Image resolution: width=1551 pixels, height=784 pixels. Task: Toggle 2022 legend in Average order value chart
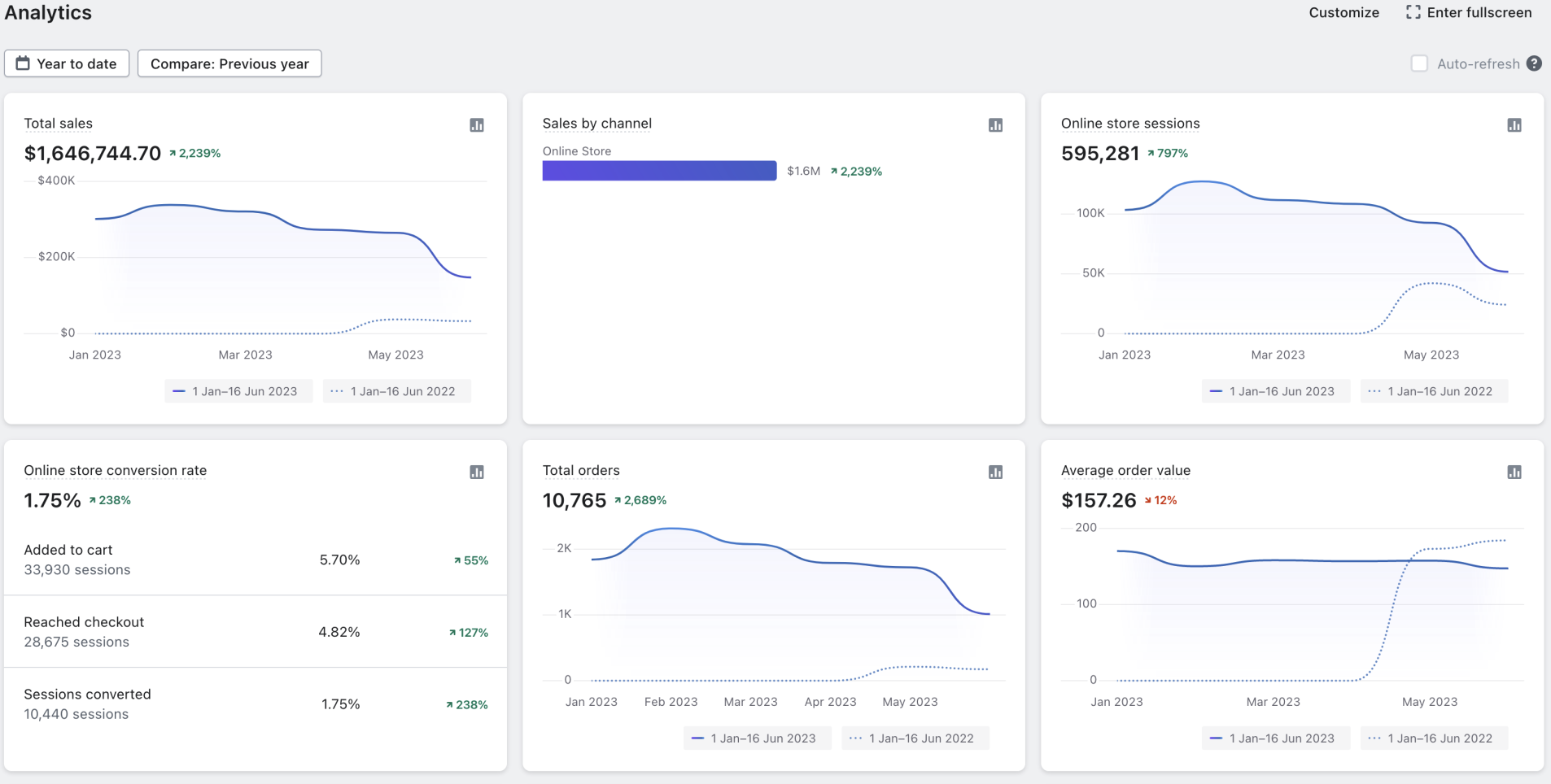[1433, 738]
